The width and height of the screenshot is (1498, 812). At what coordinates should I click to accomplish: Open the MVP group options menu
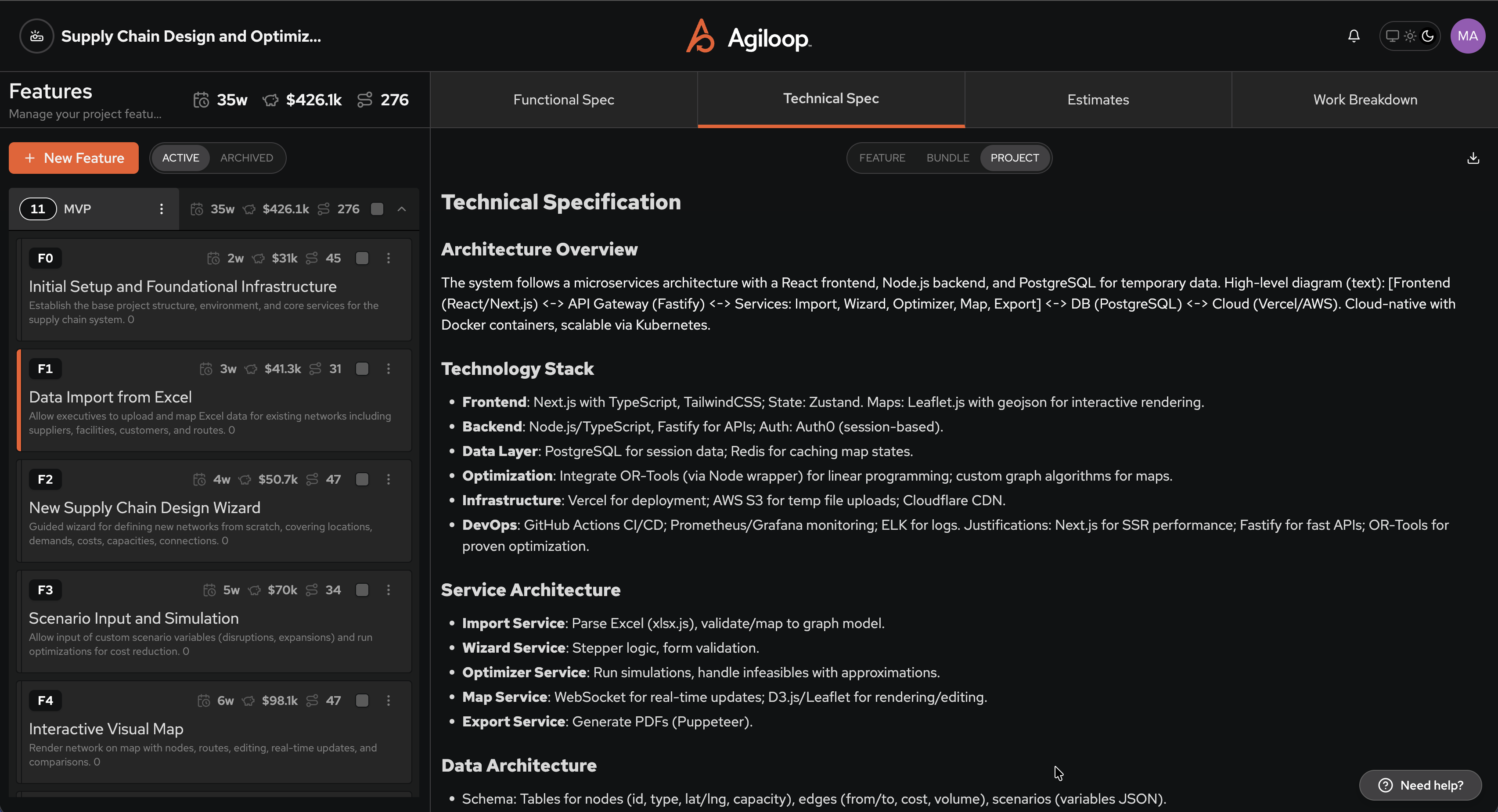[162, 208]
